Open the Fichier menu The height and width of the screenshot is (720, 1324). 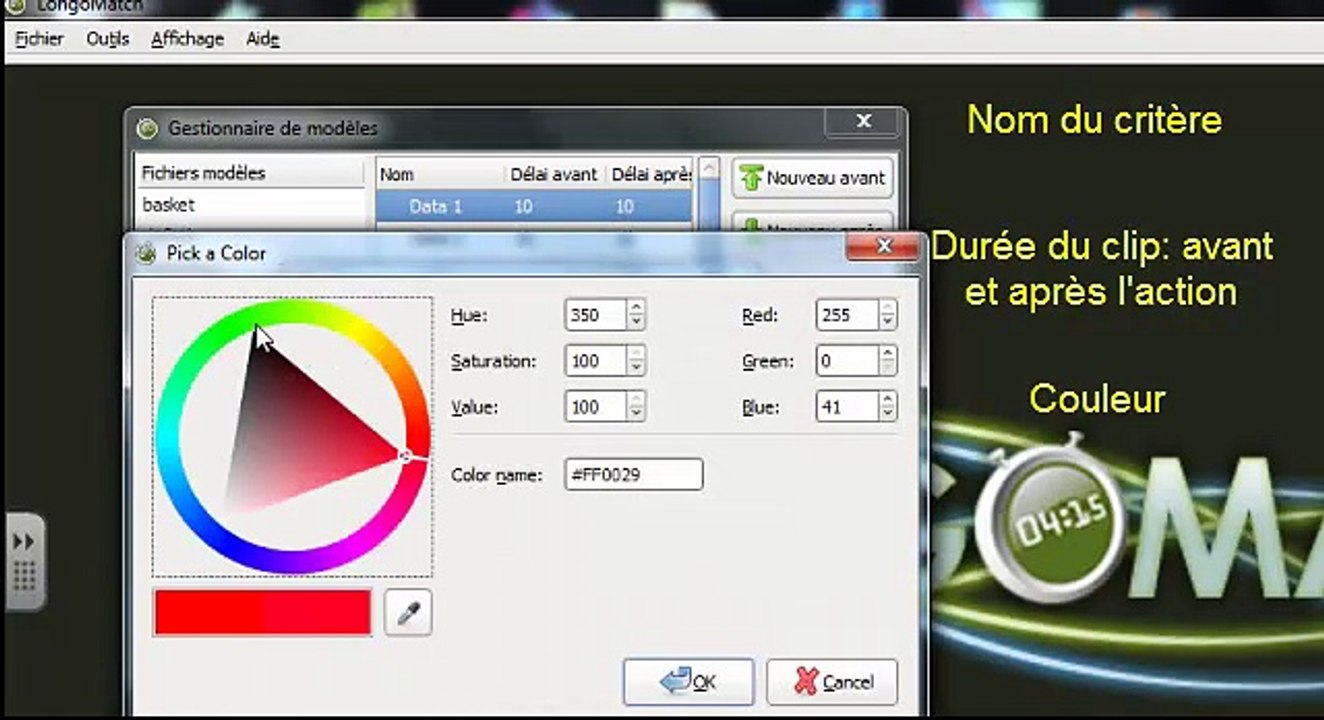pyautogui.click(x=39, y=39)
